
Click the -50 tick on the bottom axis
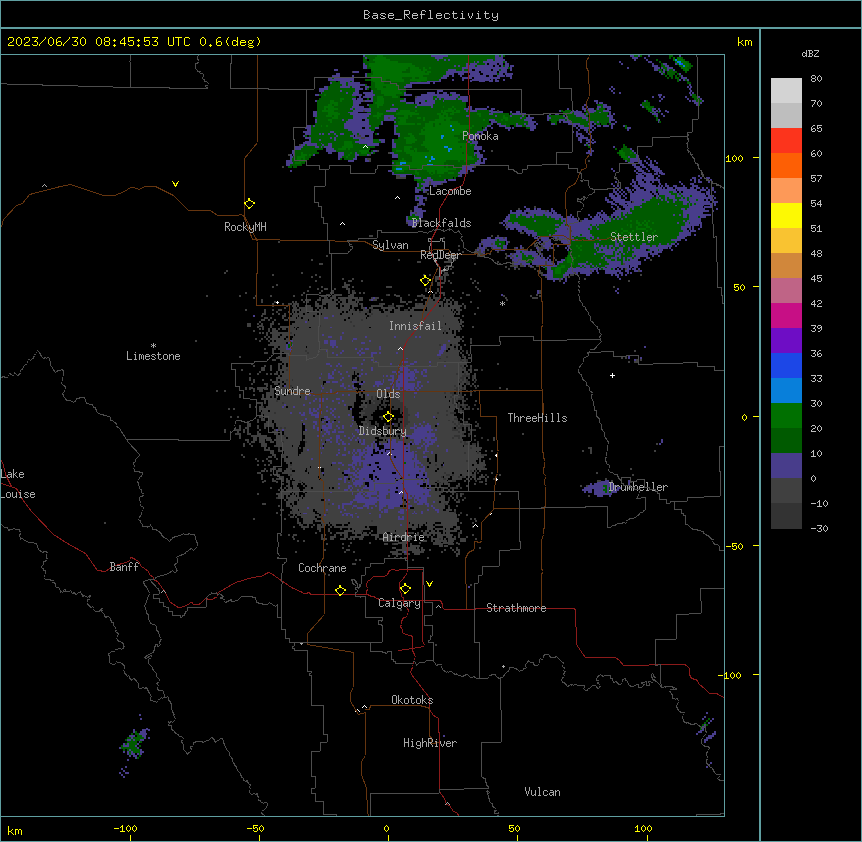(255, 828)
